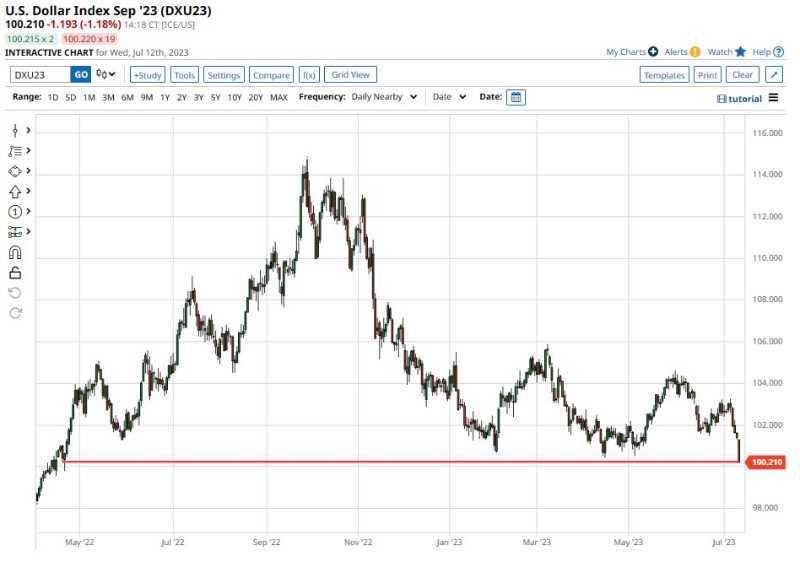Select the crosshair pointer tool
This screenshot has height=563, width=800.
coord(15,130)
